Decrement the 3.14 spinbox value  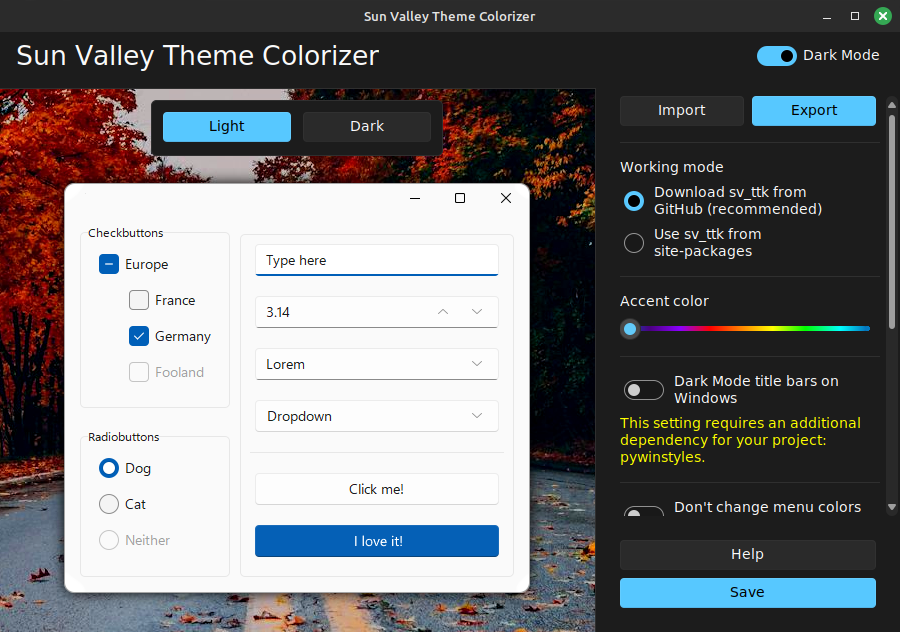(x=477, y=312)
